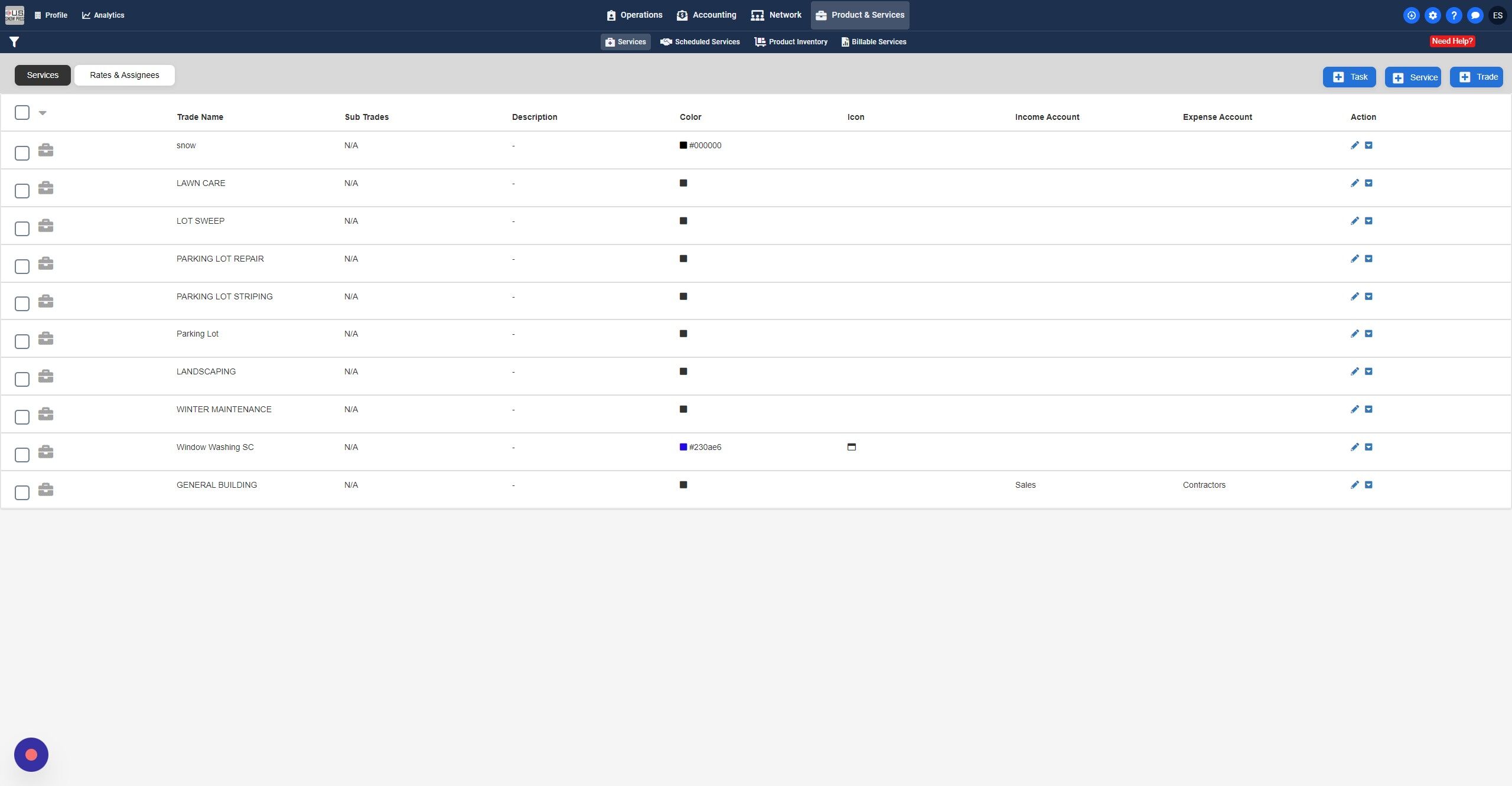1512x786 pixels.
Task: Click the add Trade button
Action: pos(1476,77)
